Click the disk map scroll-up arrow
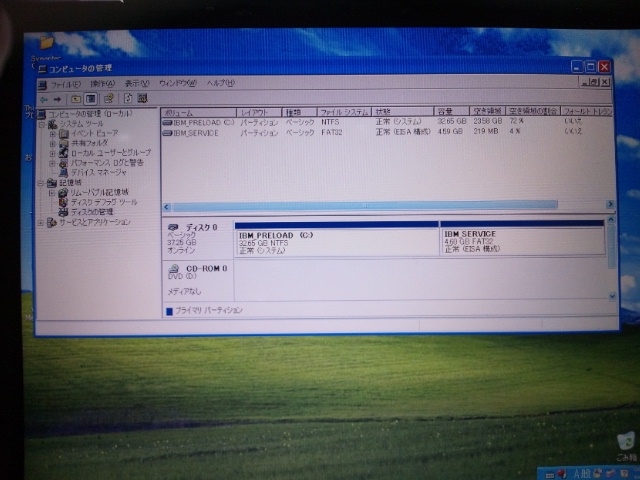 coord(611,220)
